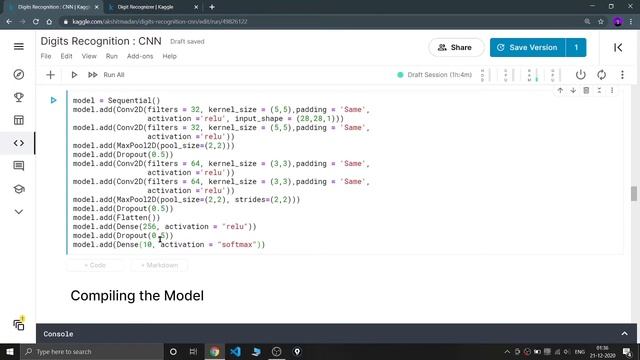Click the Console panel header label

point(58,334)
